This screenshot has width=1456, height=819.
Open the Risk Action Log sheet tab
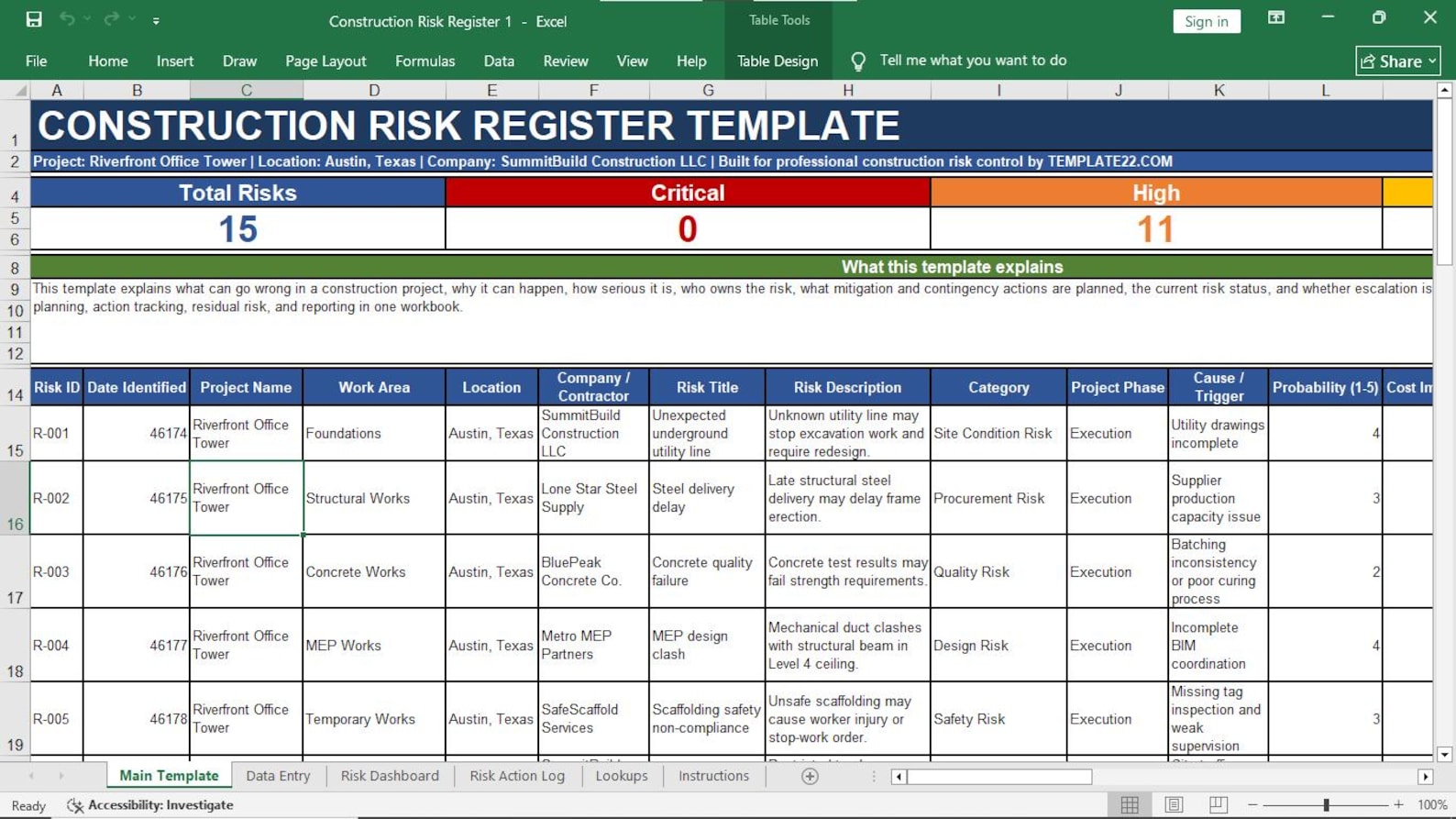(x=517, y=776)
